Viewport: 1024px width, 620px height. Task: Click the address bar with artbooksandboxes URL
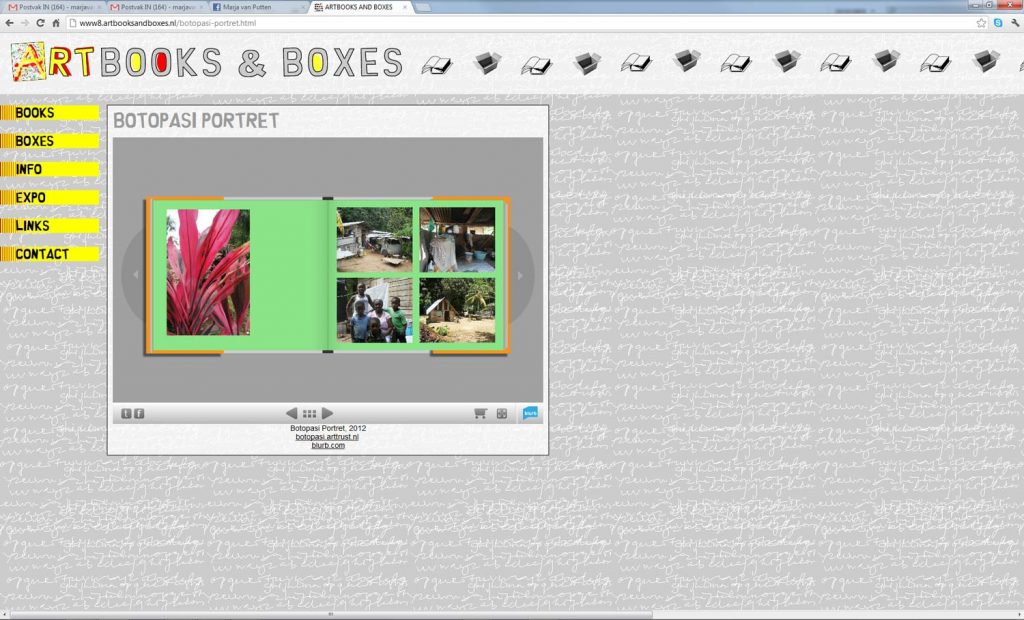(x=520, y=23)
